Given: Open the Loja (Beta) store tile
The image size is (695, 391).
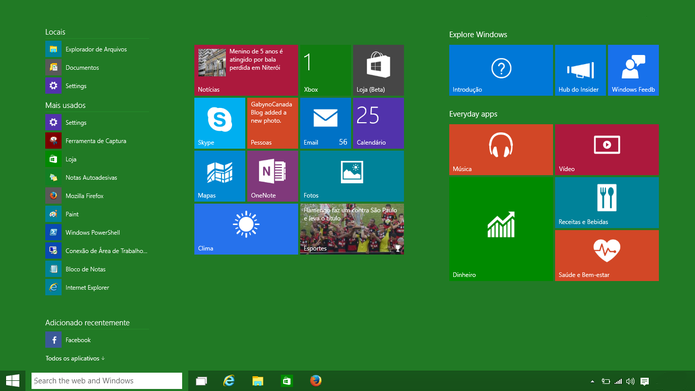Looking at the screenshot, I should pos(378,70).
